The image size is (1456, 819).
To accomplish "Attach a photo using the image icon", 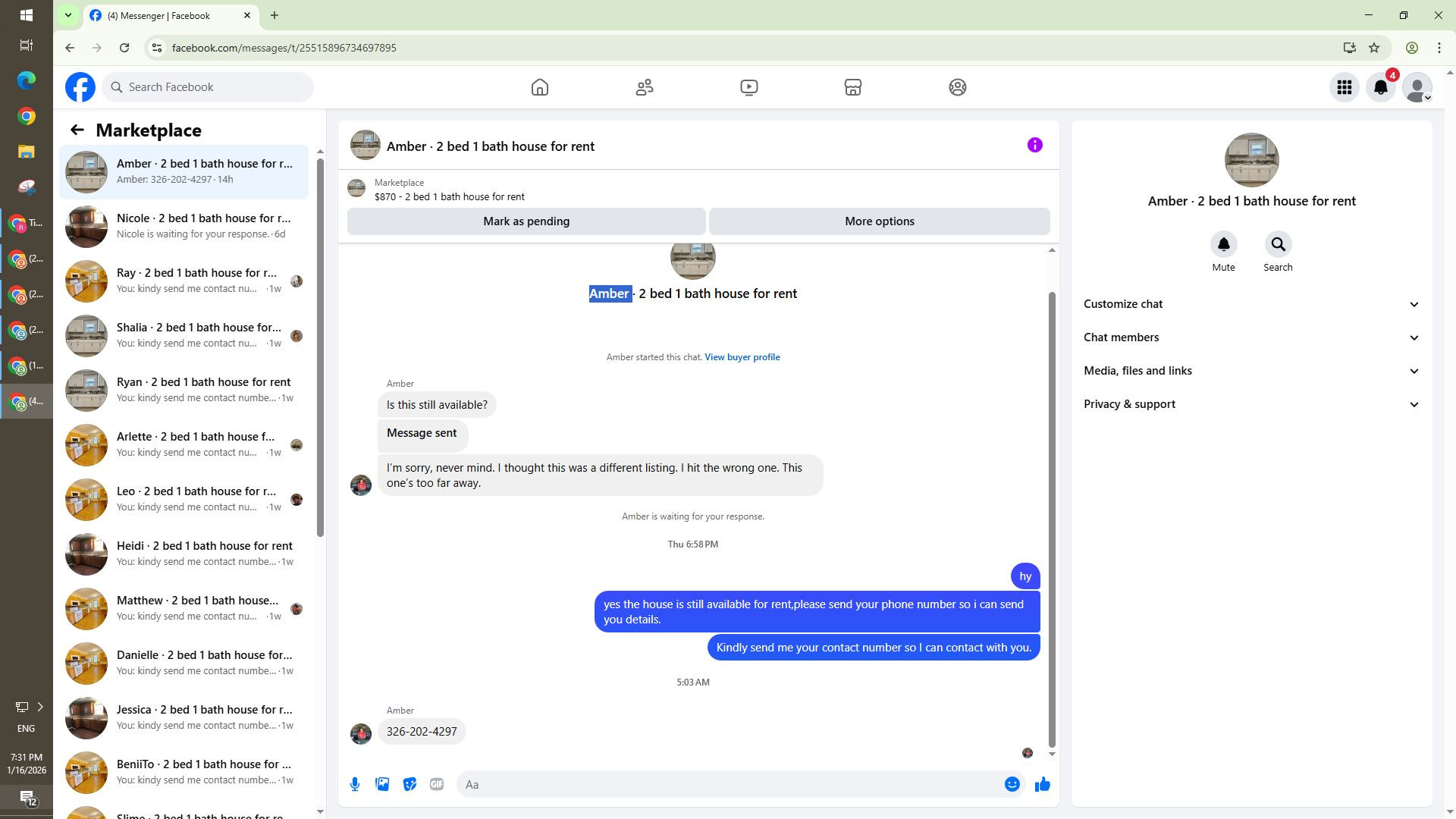I will 382,785.
